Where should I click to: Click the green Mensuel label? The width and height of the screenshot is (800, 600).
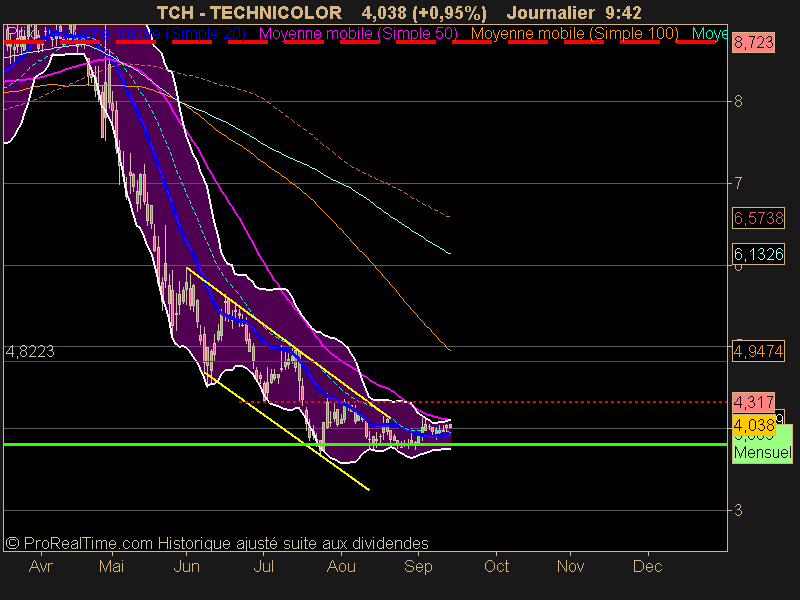pos(763,452)
